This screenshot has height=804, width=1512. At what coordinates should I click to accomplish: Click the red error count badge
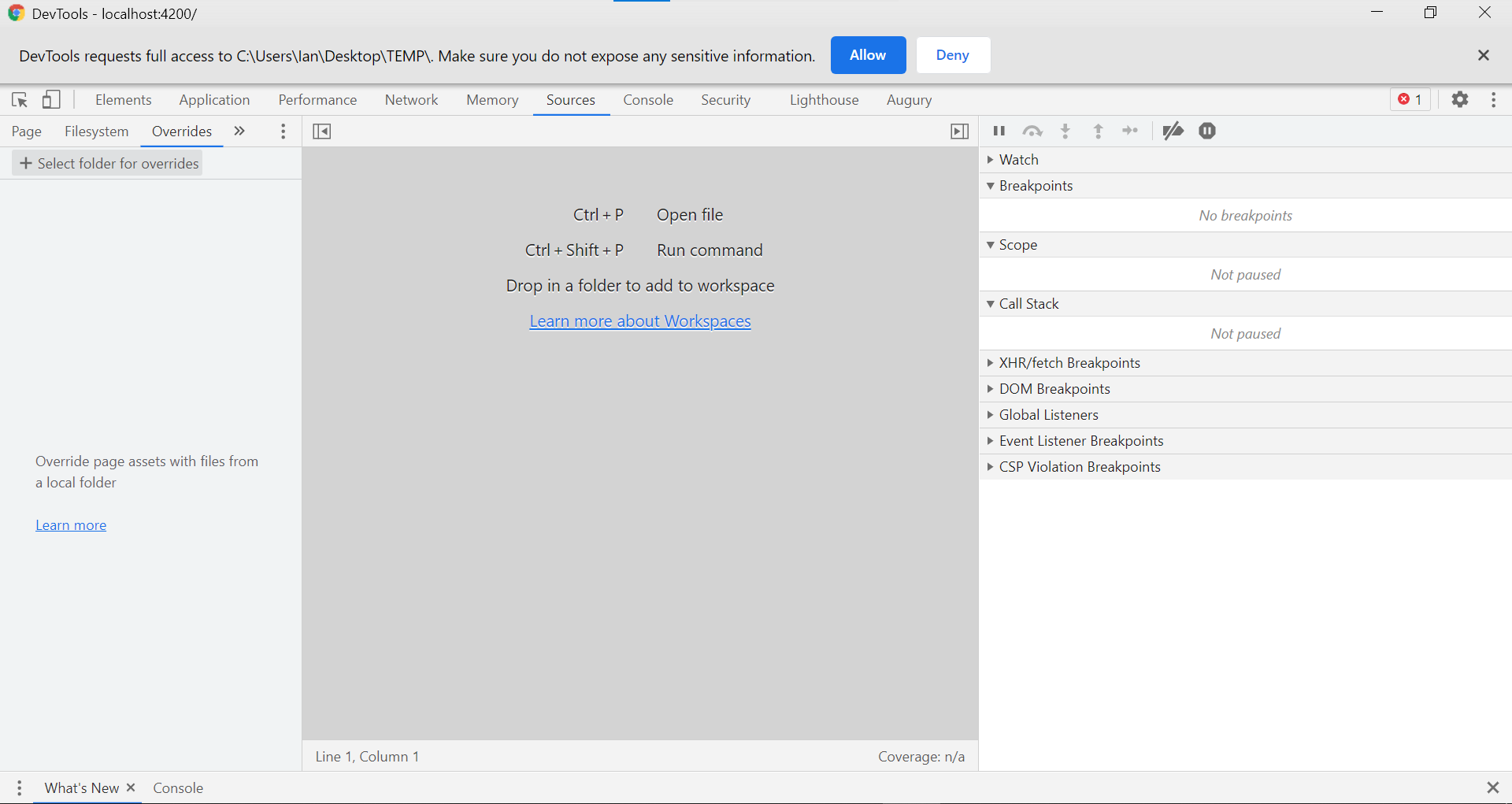click(1410, 100)
